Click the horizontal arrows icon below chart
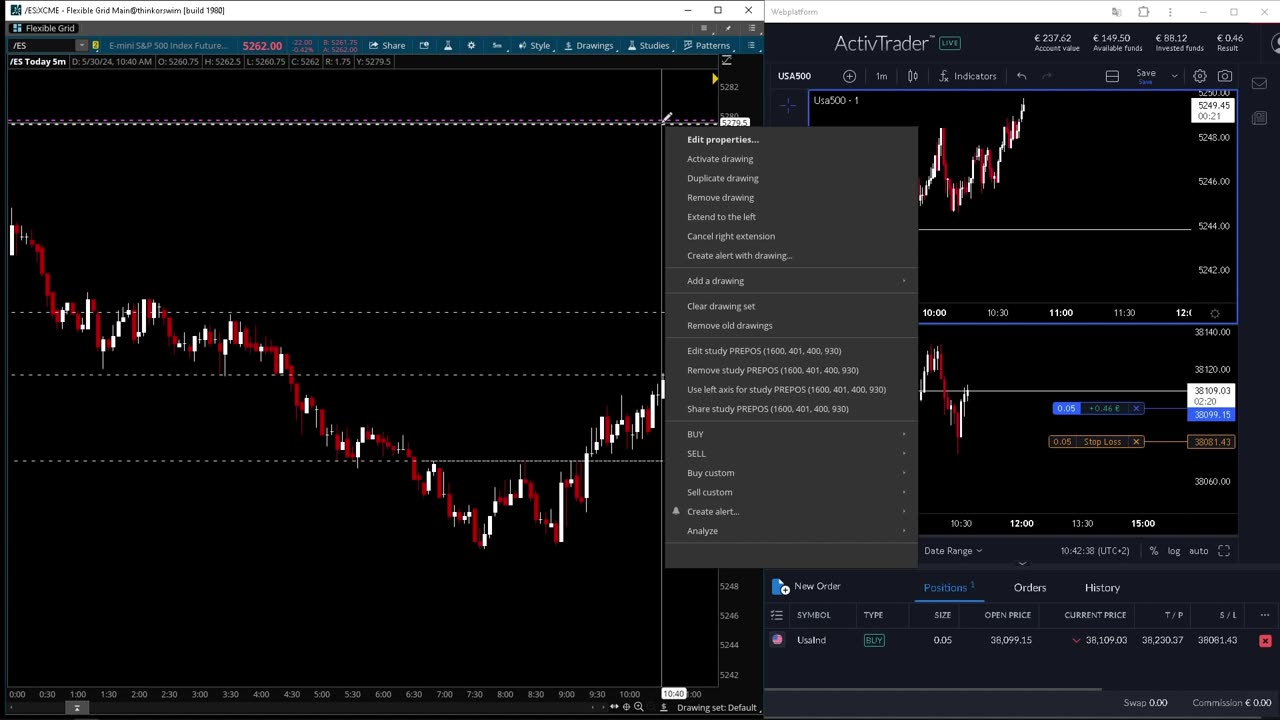The height and width of the screenshot is (720, 1280). click(614, 707)
